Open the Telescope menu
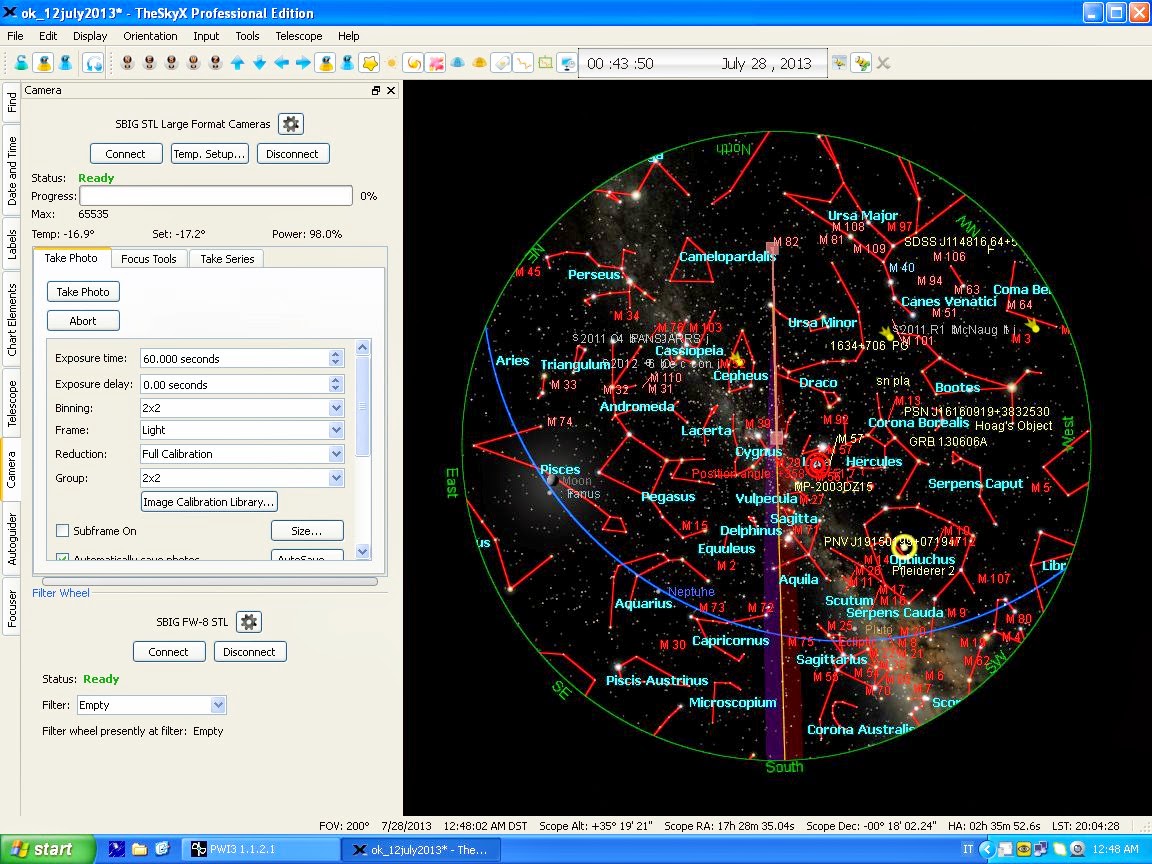The image size is (1152, 864). [298, 36]
